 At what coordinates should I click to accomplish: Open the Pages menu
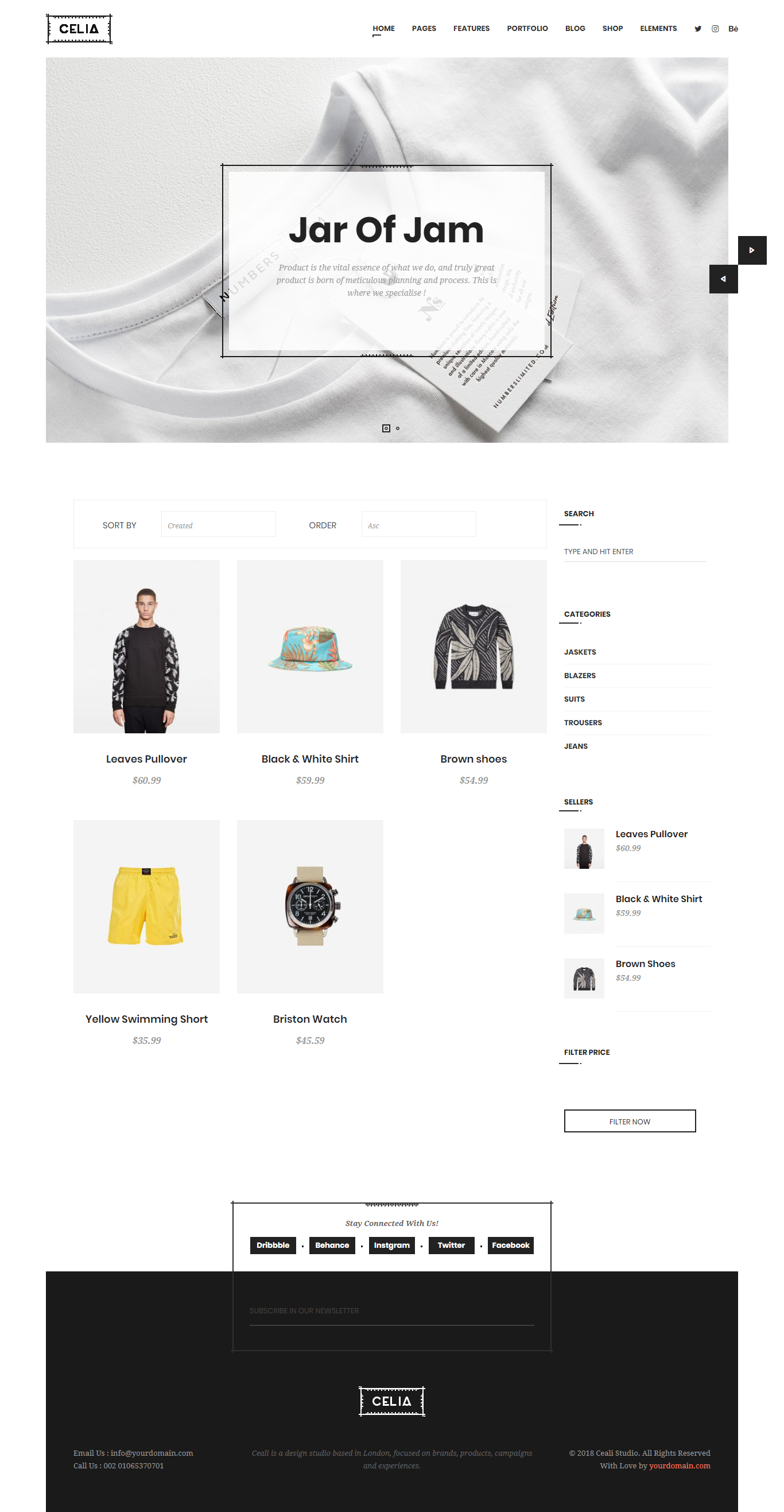coord(424,28)
